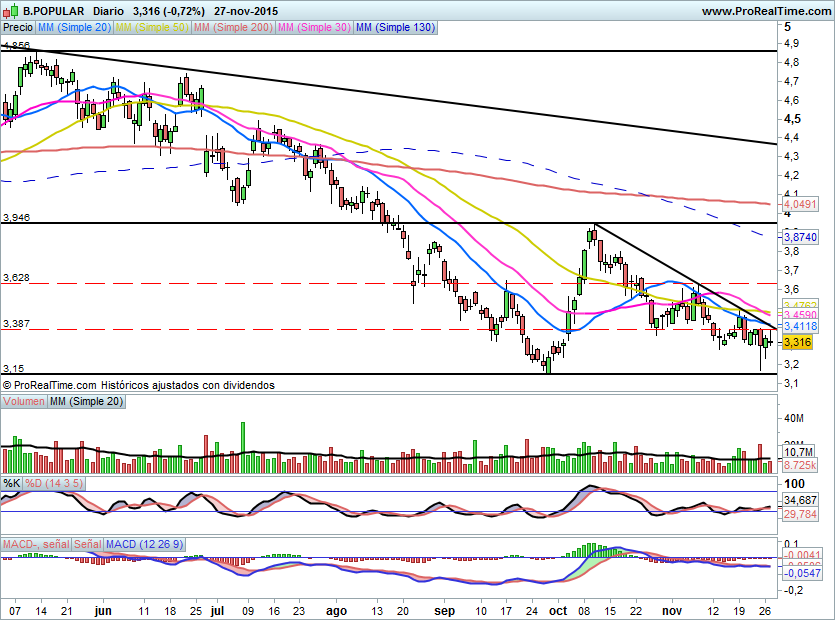The width and height of the screenshot is (835, 620).
Task: Select the %D (14 3 5) stochastic label
Action: click(x=54, y=484)
